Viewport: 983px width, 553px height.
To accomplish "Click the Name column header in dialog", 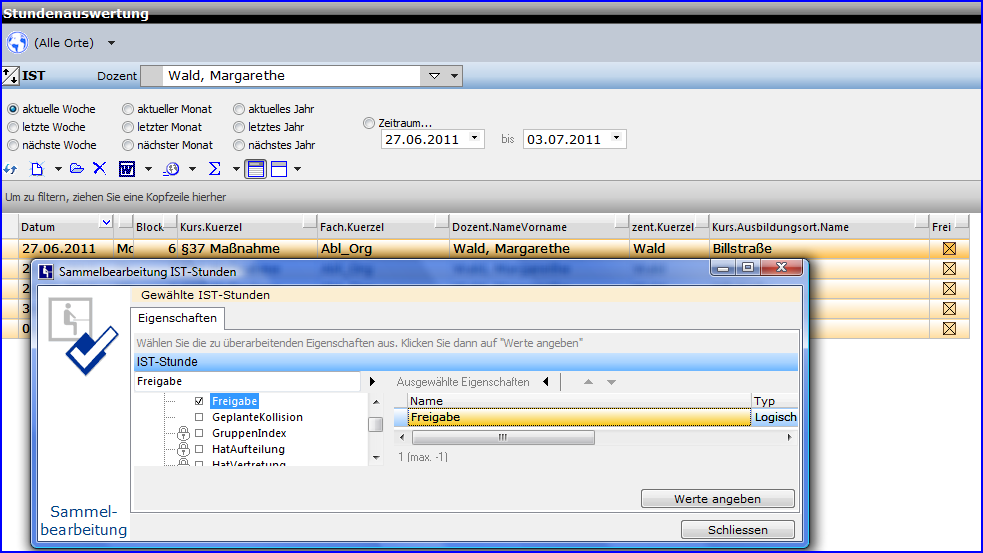I will point(579,401).
